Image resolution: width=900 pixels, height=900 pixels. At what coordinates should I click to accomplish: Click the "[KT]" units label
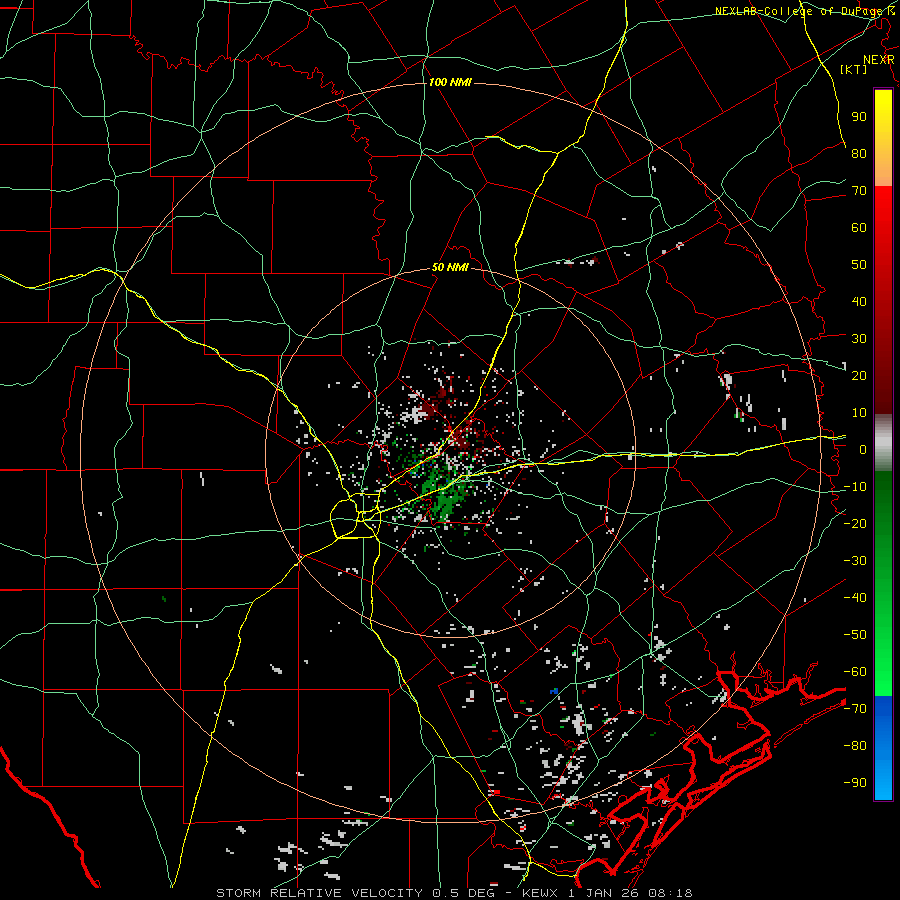tap(854, 69)
